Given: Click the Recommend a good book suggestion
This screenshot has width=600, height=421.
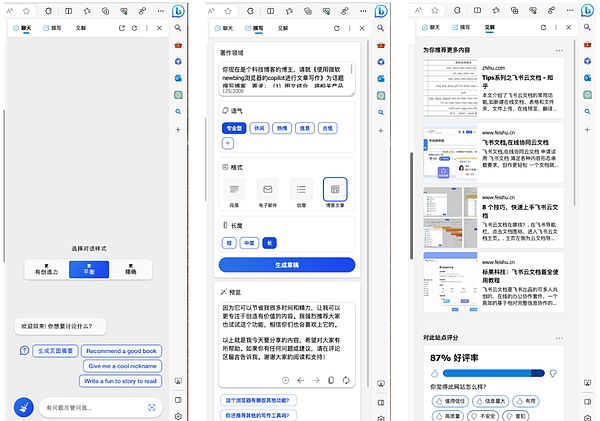Looking at the screenshot, I should click(x=120, y=351).
